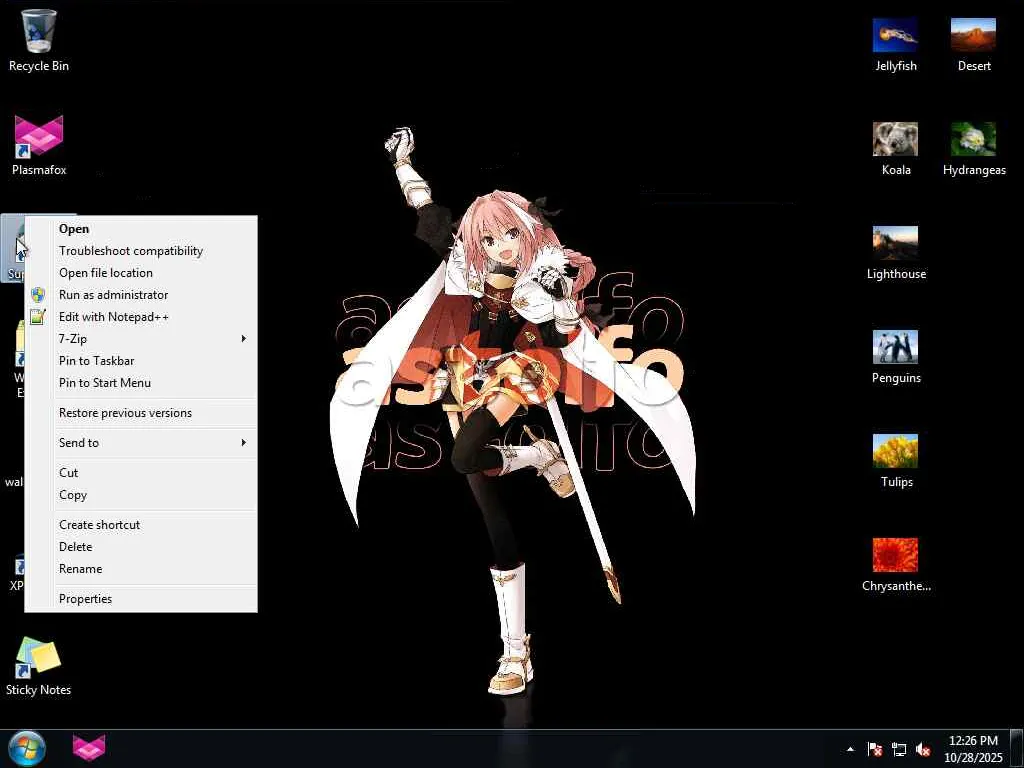This screenshot has width=1024, height=768.
Task: Select the Koala image file
Action: coord(895,148)
